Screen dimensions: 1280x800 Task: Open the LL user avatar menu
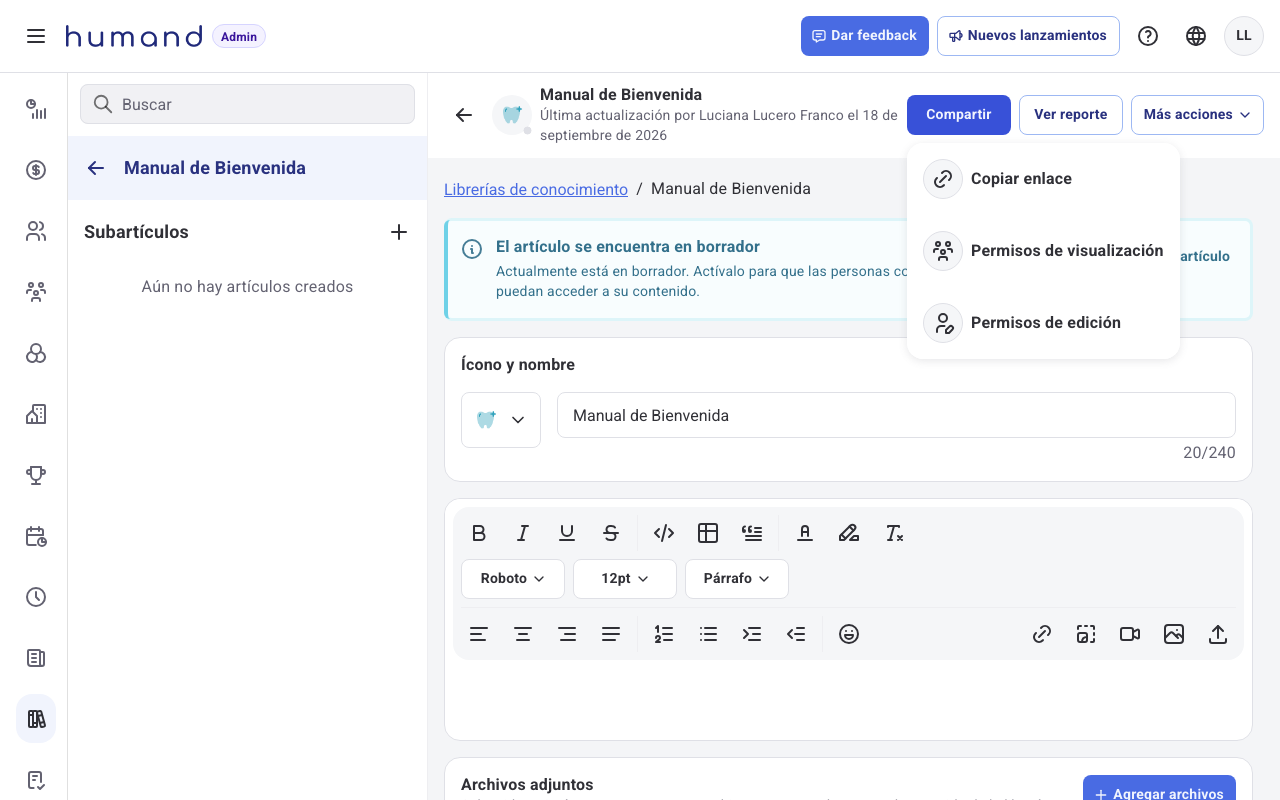[1244, 36]
